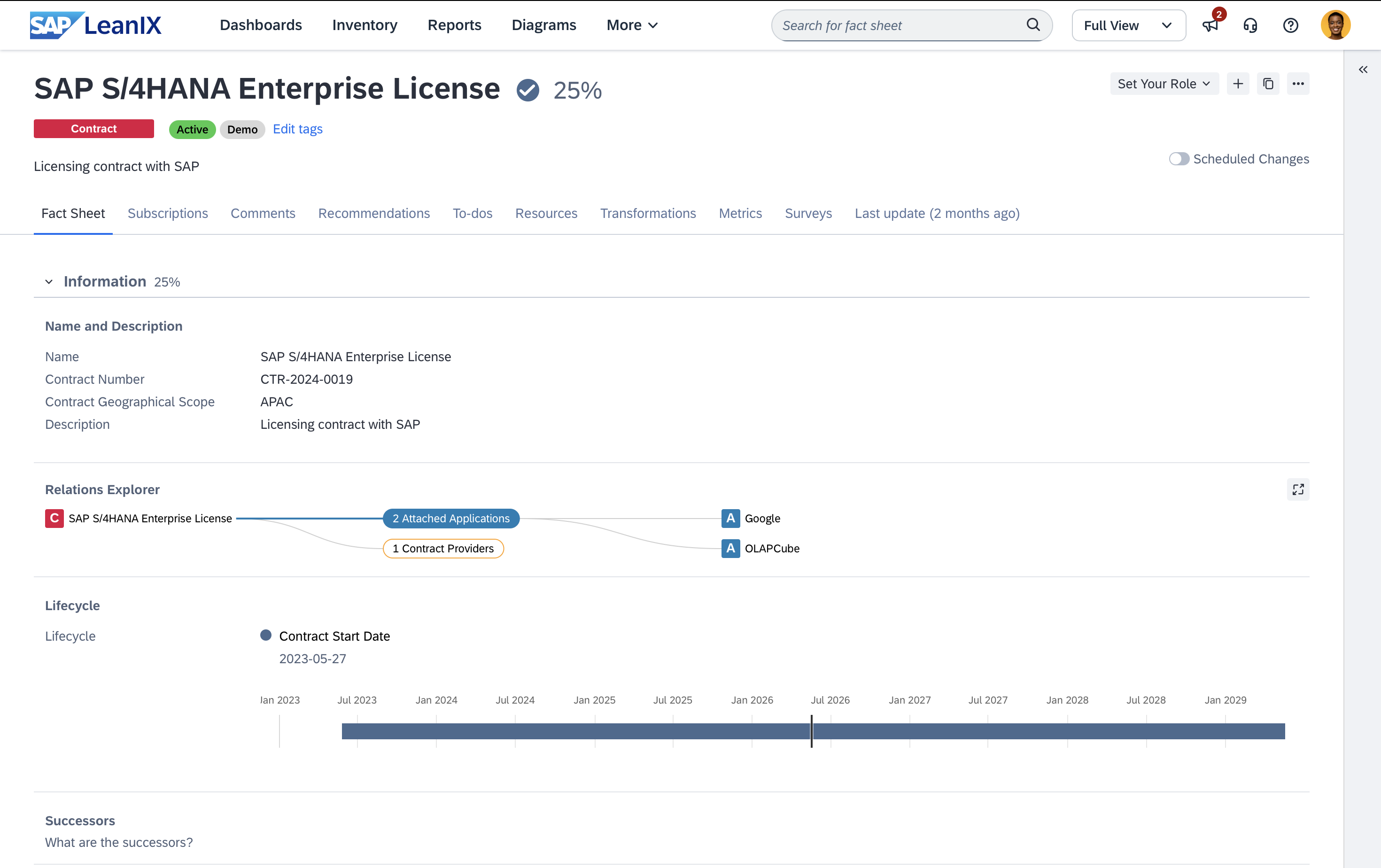Click the CTR-2024-0019 contract number value
This screenshot has height=868, width=1381.
[306, 379]
